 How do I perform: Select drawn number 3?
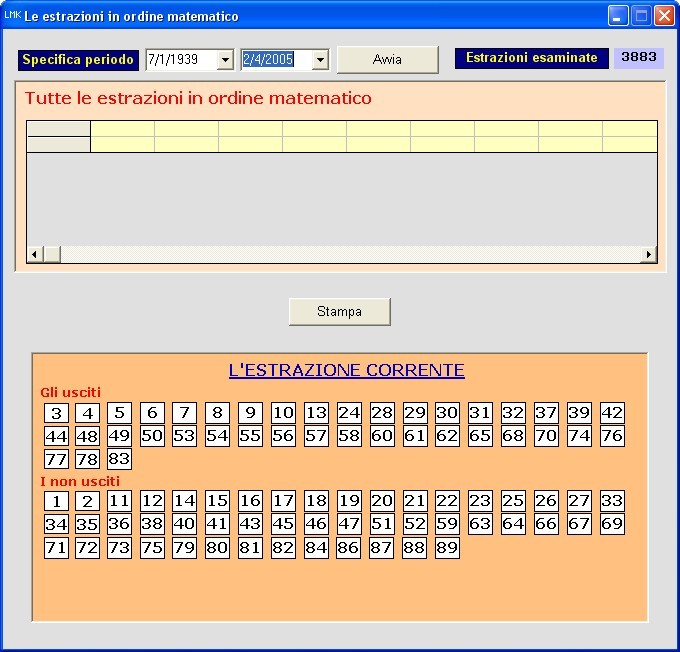[x=56, y=413]
